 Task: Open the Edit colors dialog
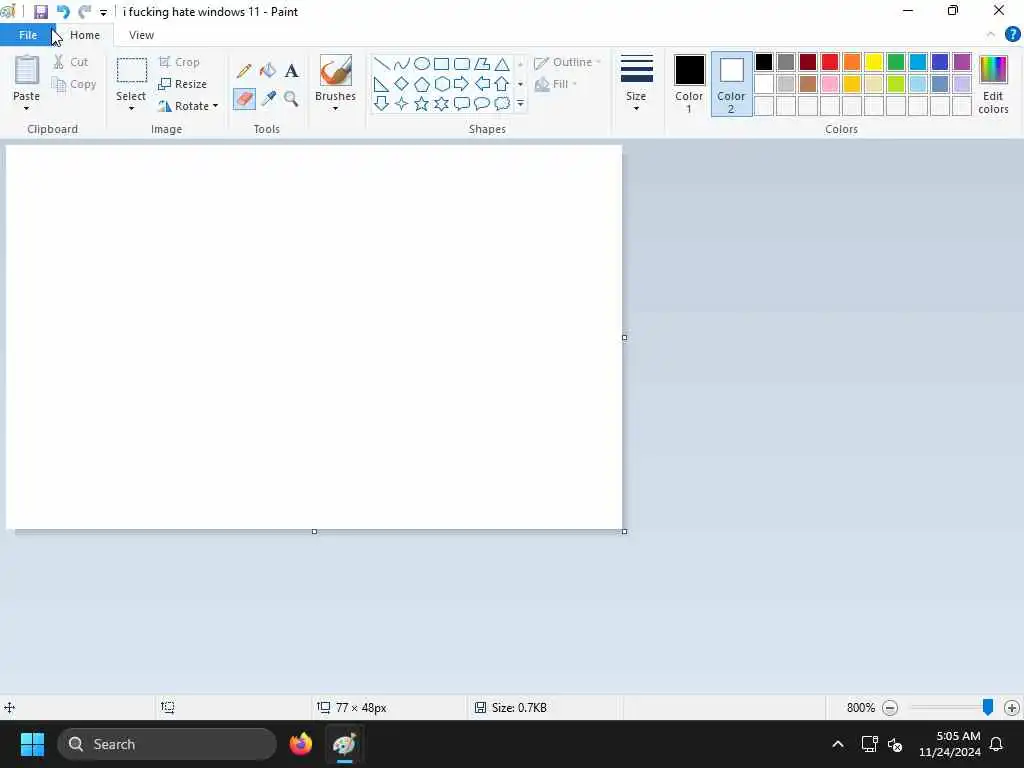[993, 84]
